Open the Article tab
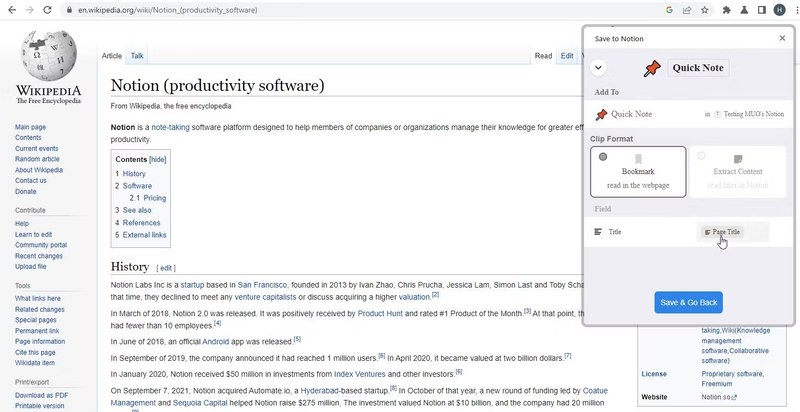The image size is (800, 412). [x=112, y=56]
